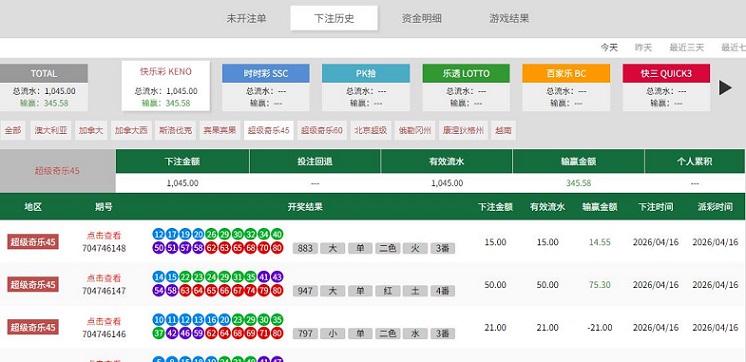Click issue number 704746148
Screen dimensions: 746x362
point(104,248)
